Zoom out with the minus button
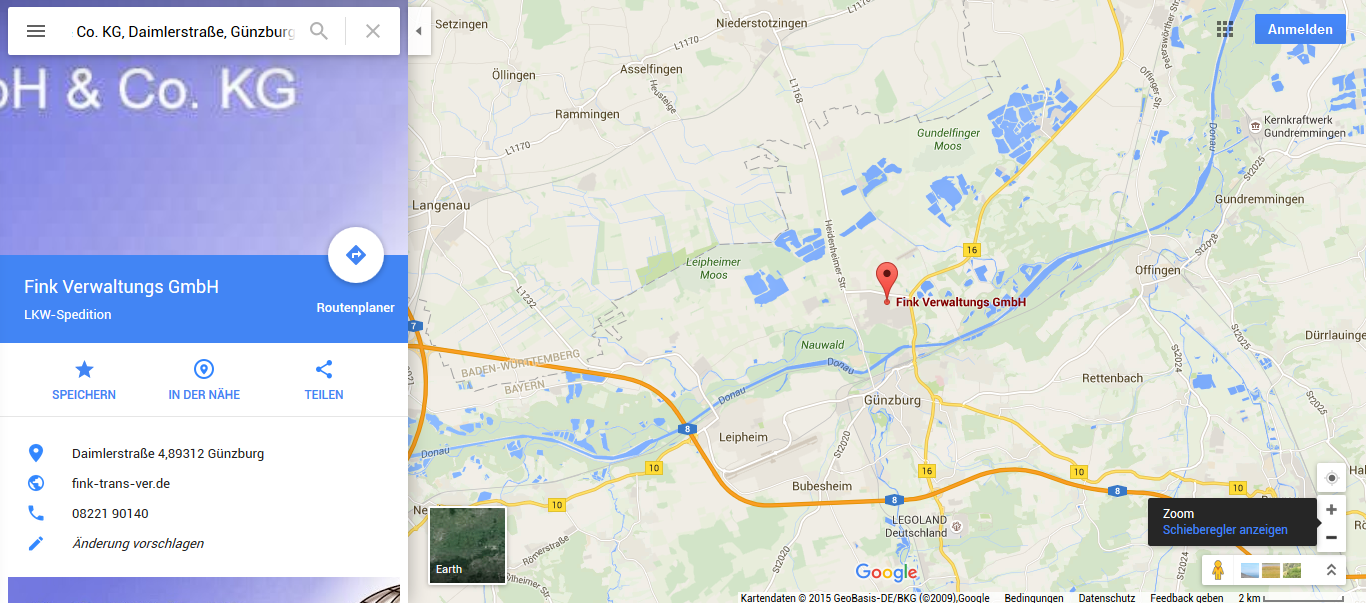Image resolution: width=1366 pixels, height=603 pixels. (1331, 537)
